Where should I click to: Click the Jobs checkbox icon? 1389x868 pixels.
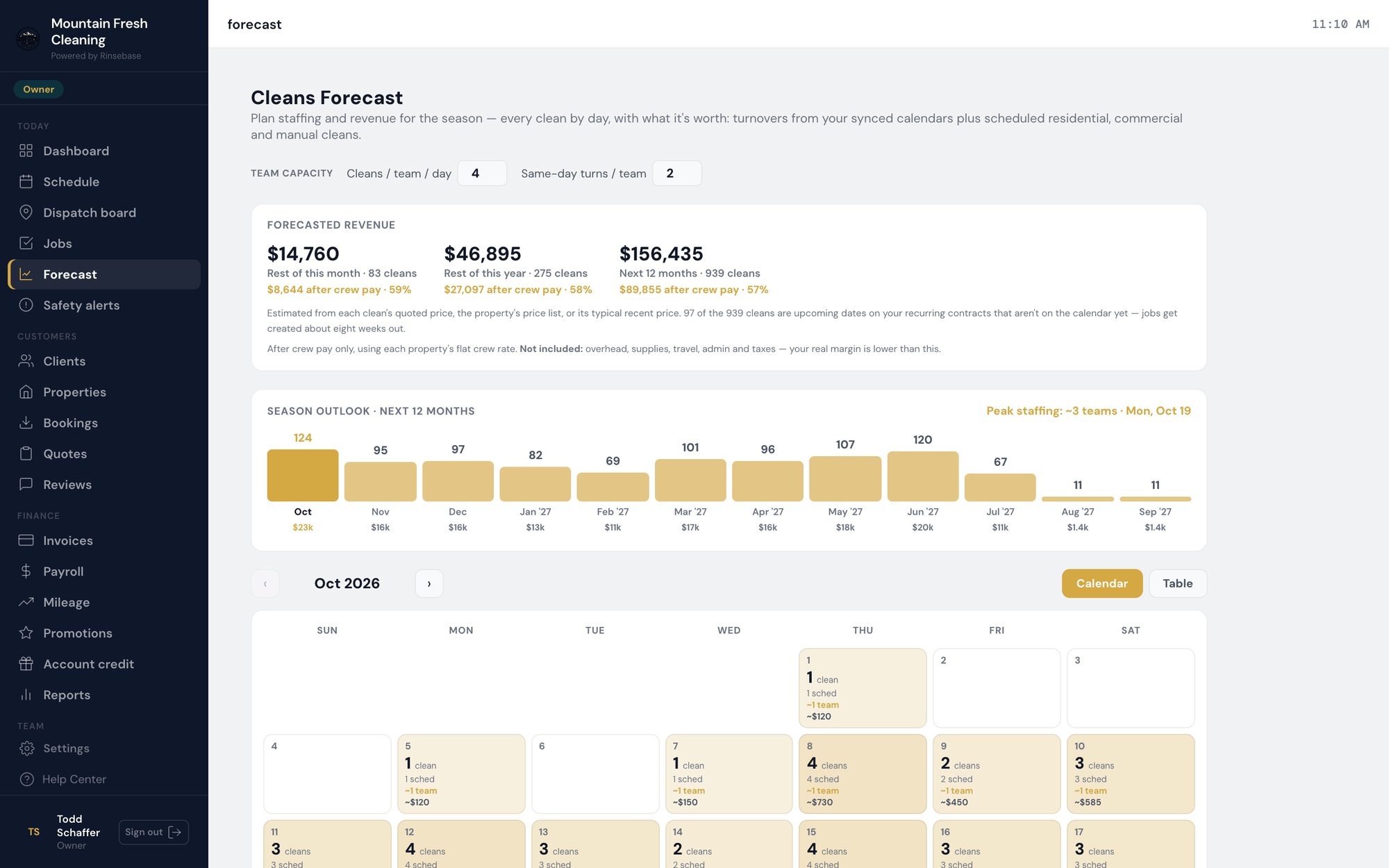[26, 243]
